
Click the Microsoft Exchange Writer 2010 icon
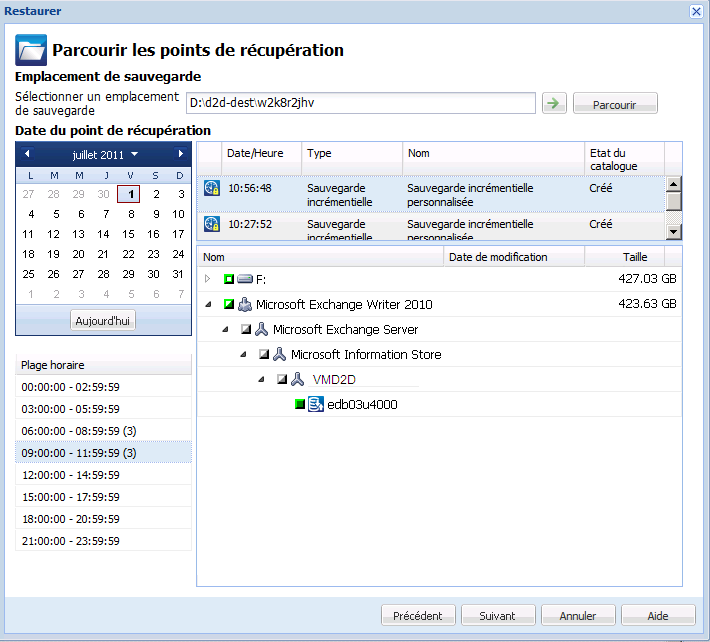click(245, 304)
